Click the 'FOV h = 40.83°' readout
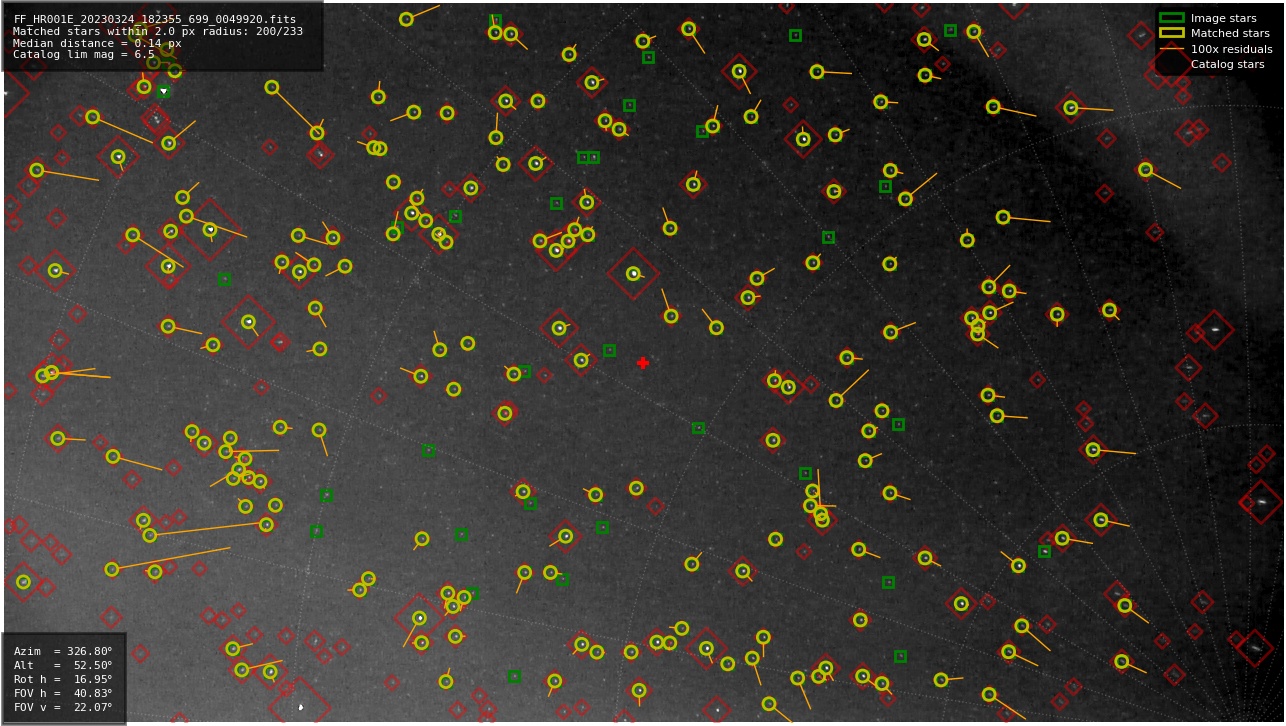This screenshot has width=1286, height=726. pos(63,693)
